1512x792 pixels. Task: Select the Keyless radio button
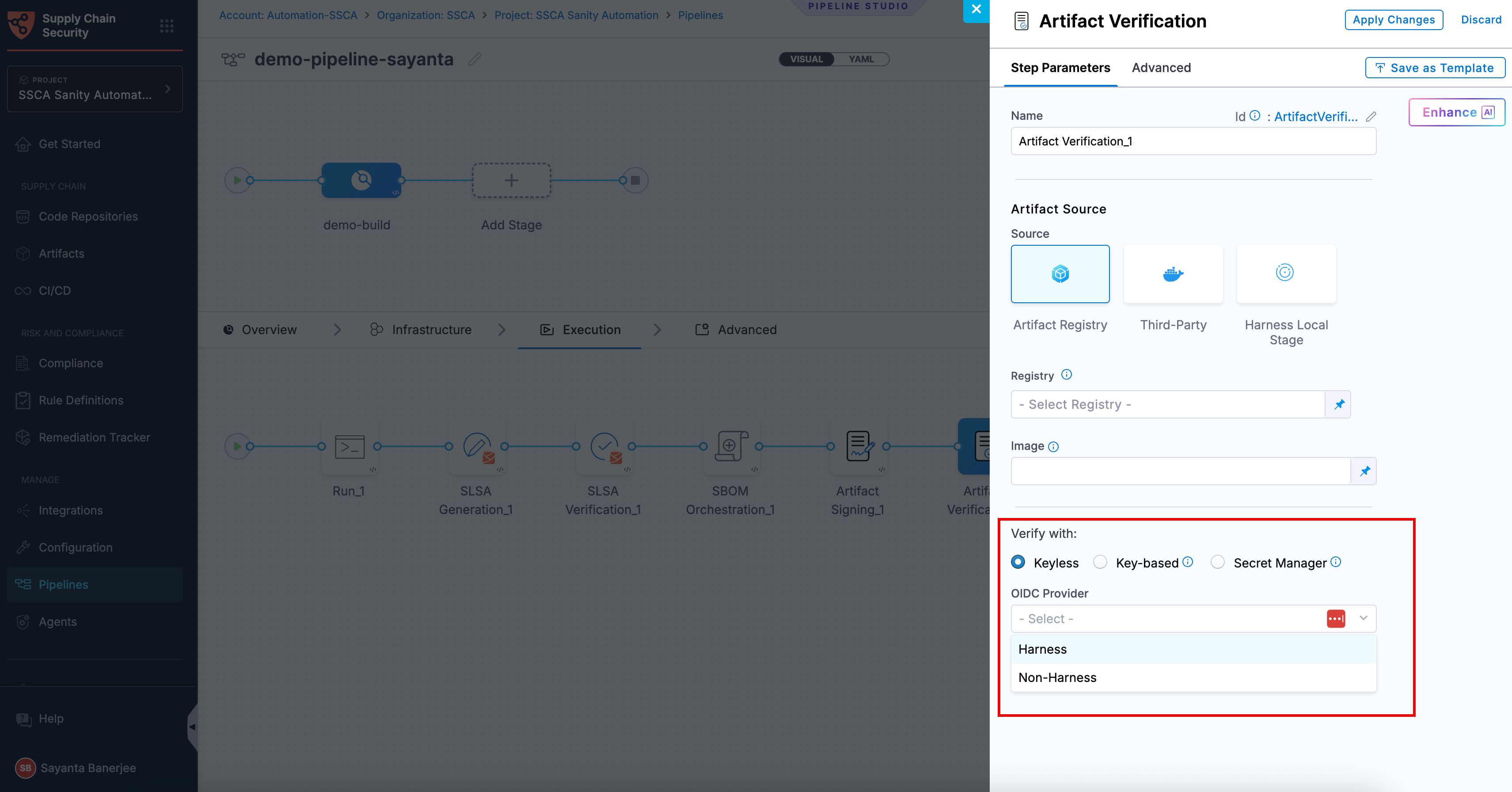point(1018,562)
